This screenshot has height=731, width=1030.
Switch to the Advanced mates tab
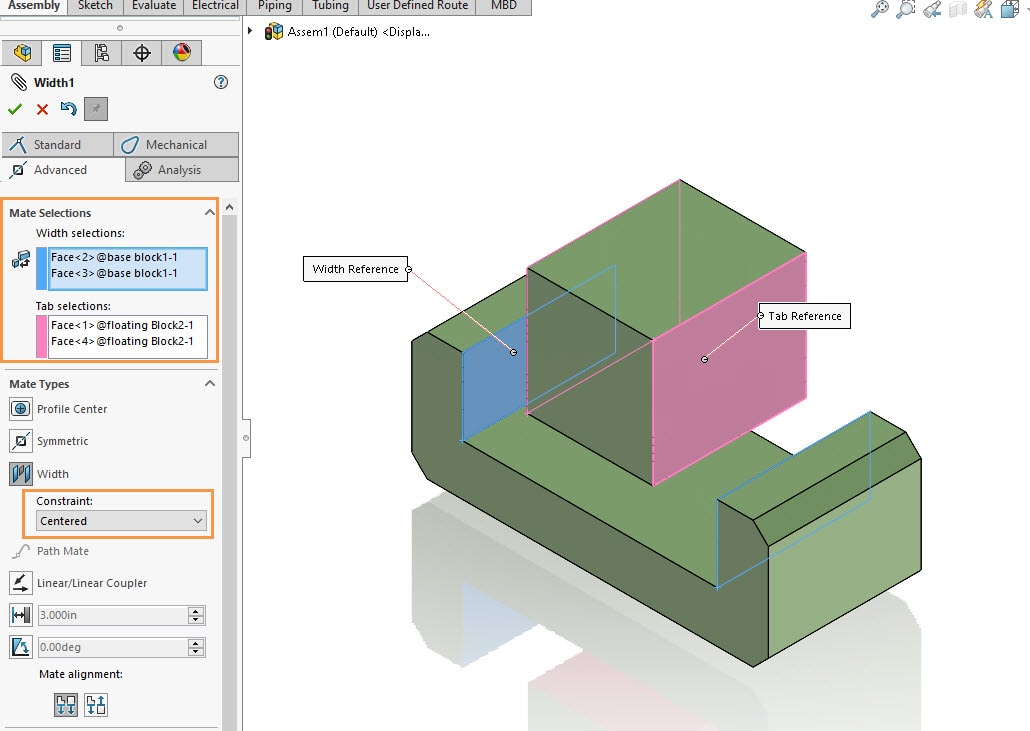click(x=63, y=169)
